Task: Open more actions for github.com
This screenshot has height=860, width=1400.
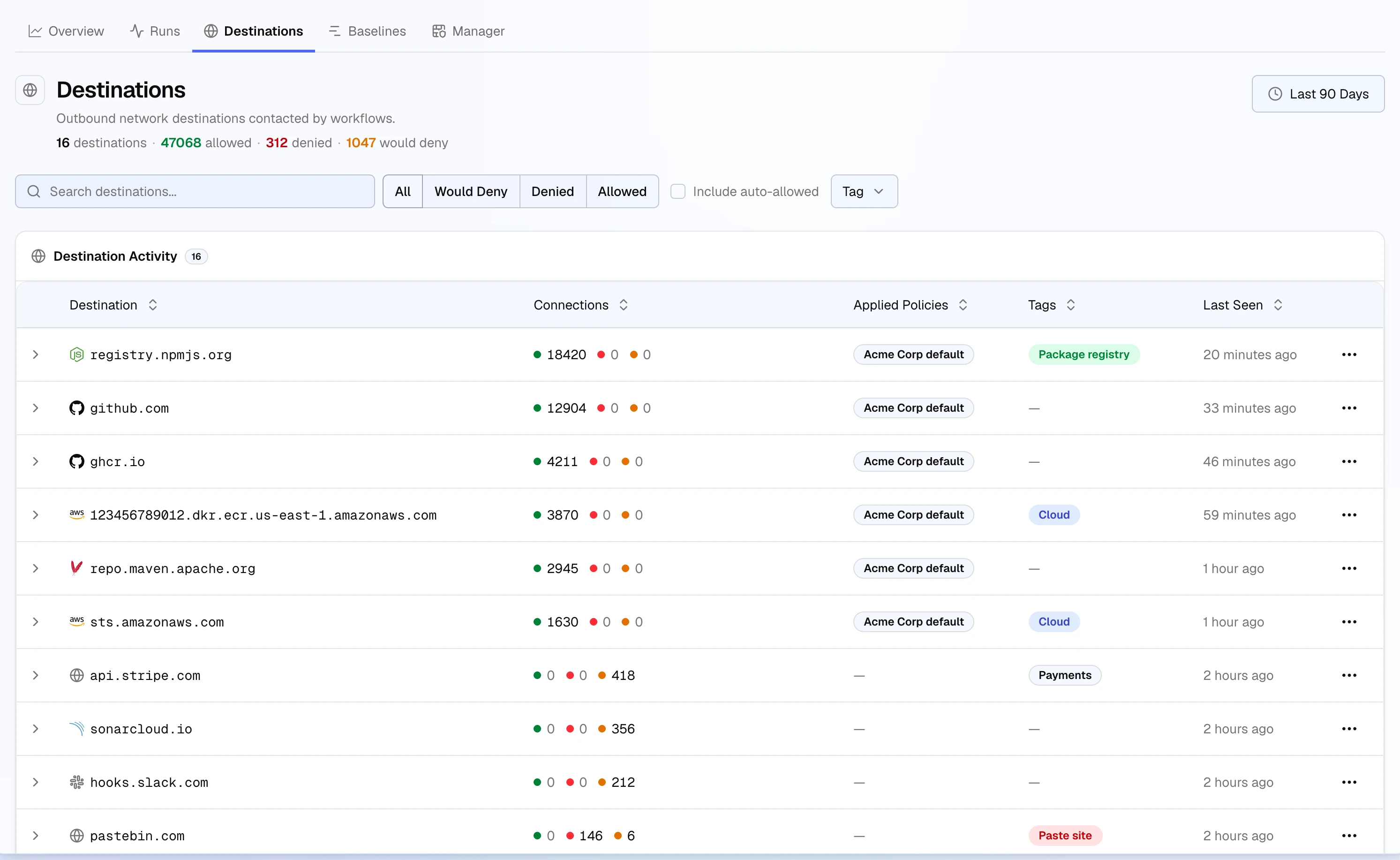Action: pos(1349,408)
